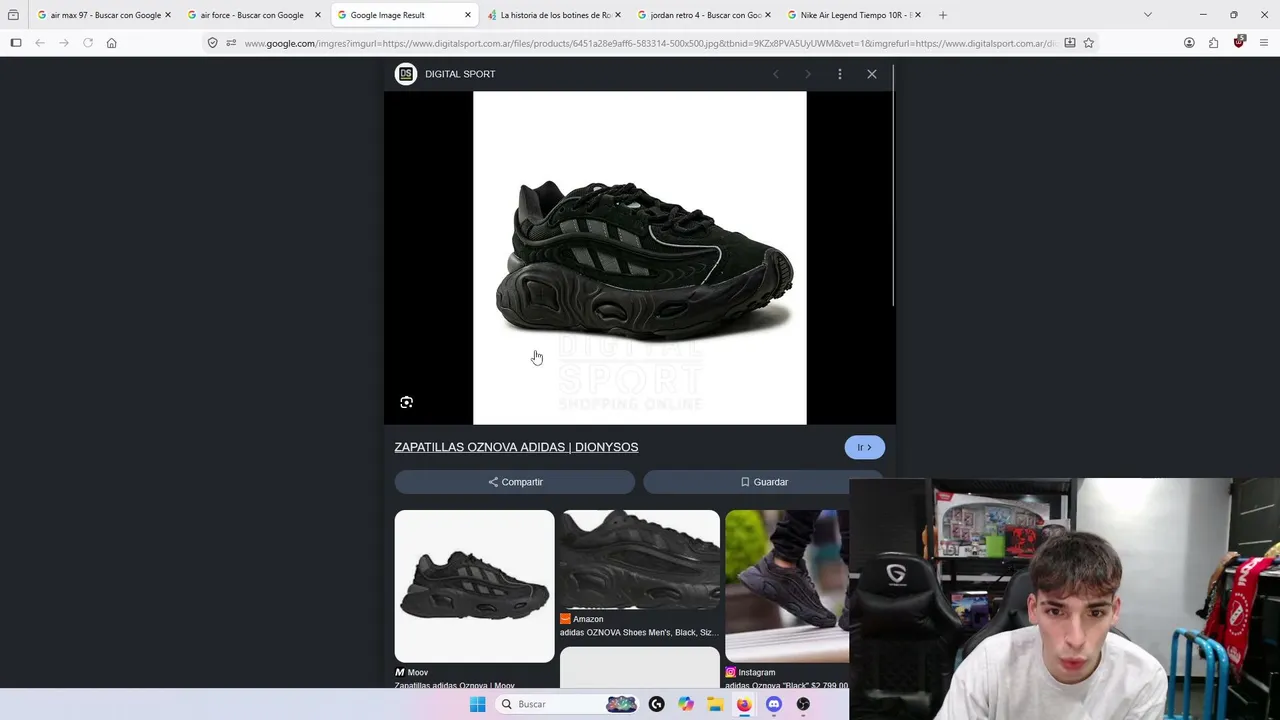Launch Copilot from the taskbar
This screenshot has height=720, width=1280.
(x=686, y=704)
